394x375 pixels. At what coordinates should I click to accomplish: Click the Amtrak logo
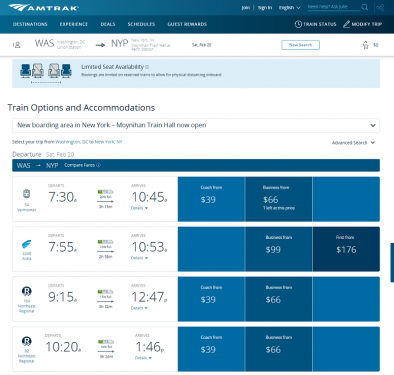(44, 8)
